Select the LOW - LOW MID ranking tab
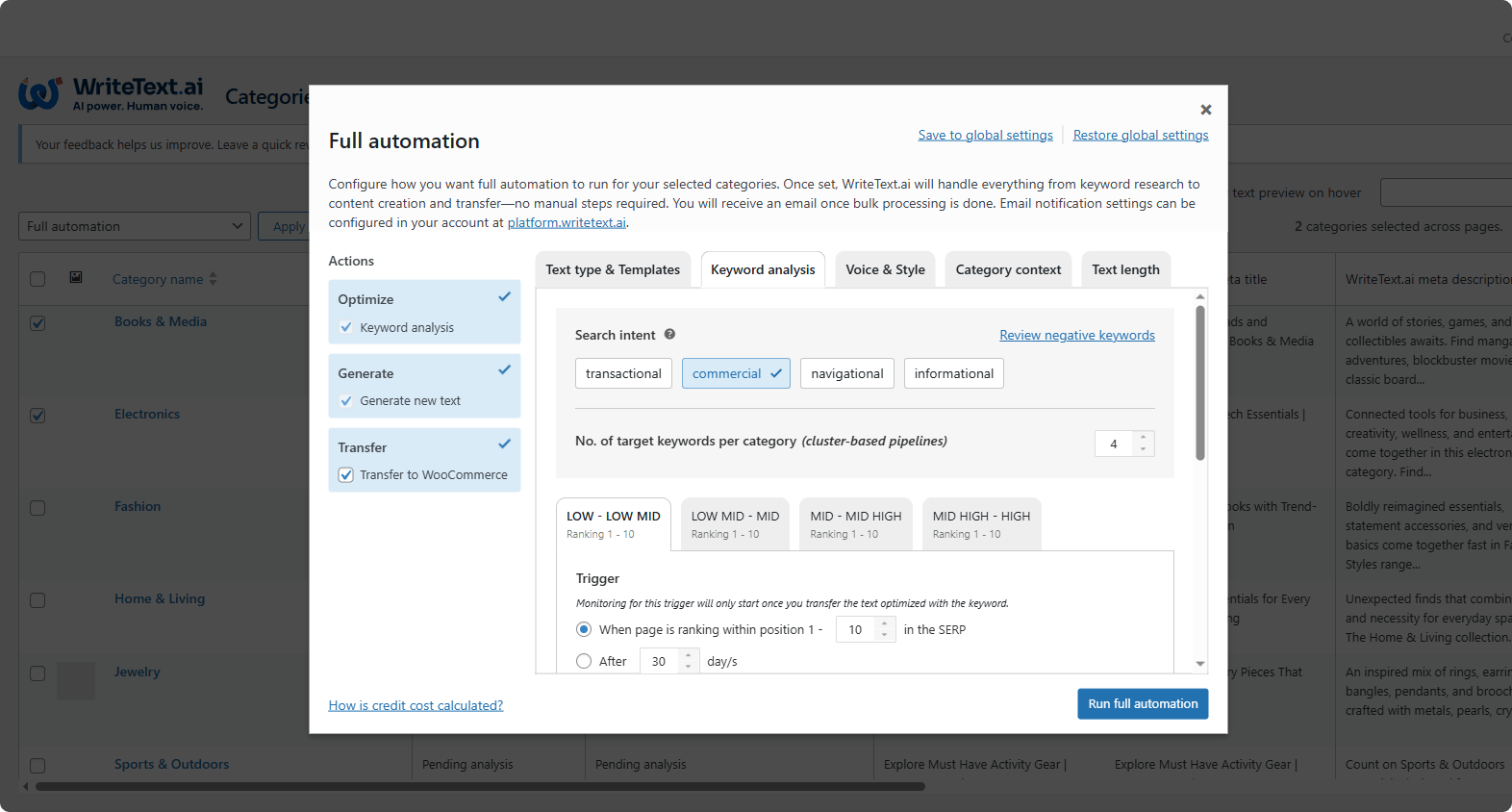Viewport: 1512px width, 812px height. tap(614, 524)
